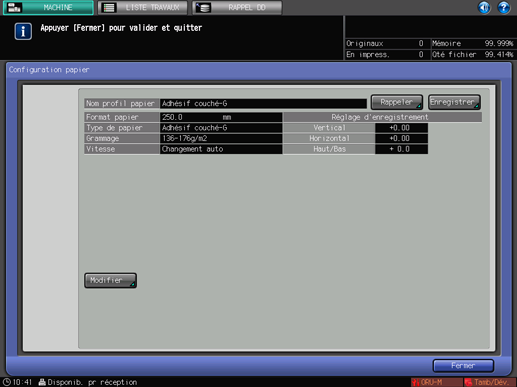This screenshot has width=517, height=387.
Task: Click the Horizontal label
Action: 329,138
